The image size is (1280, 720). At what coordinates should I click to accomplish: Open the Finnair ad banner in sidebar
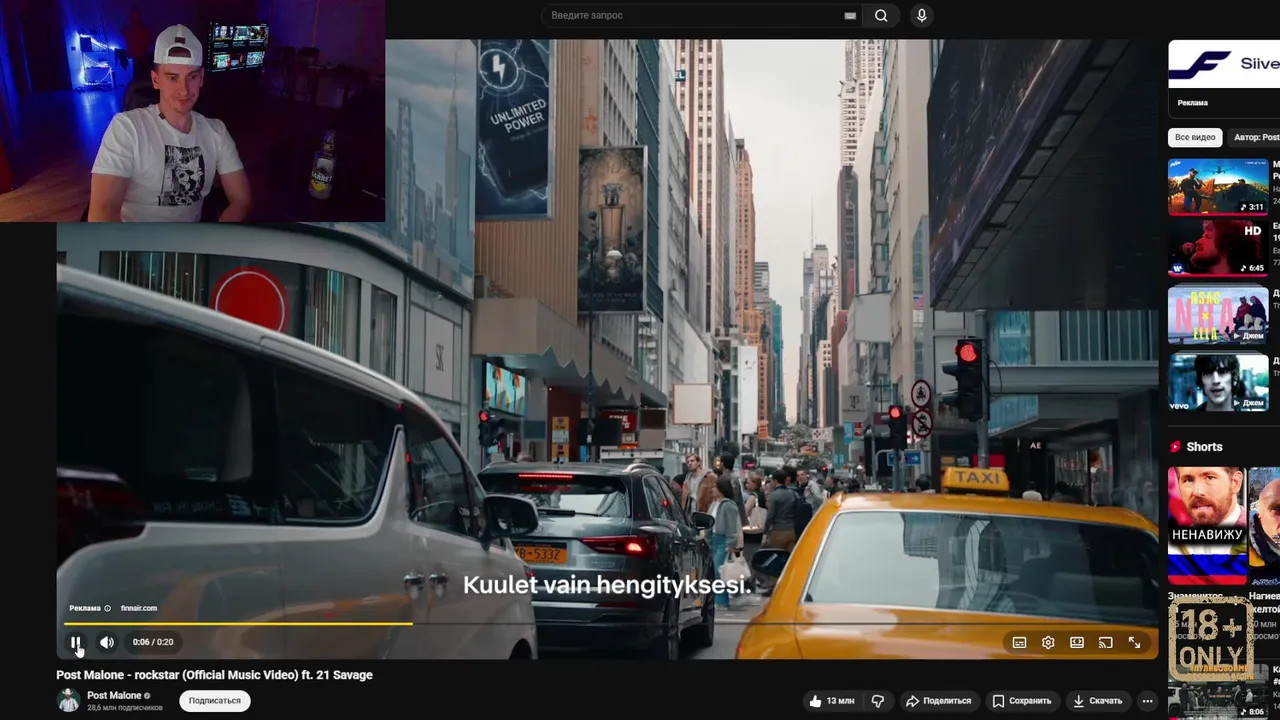click(1224, 65)
